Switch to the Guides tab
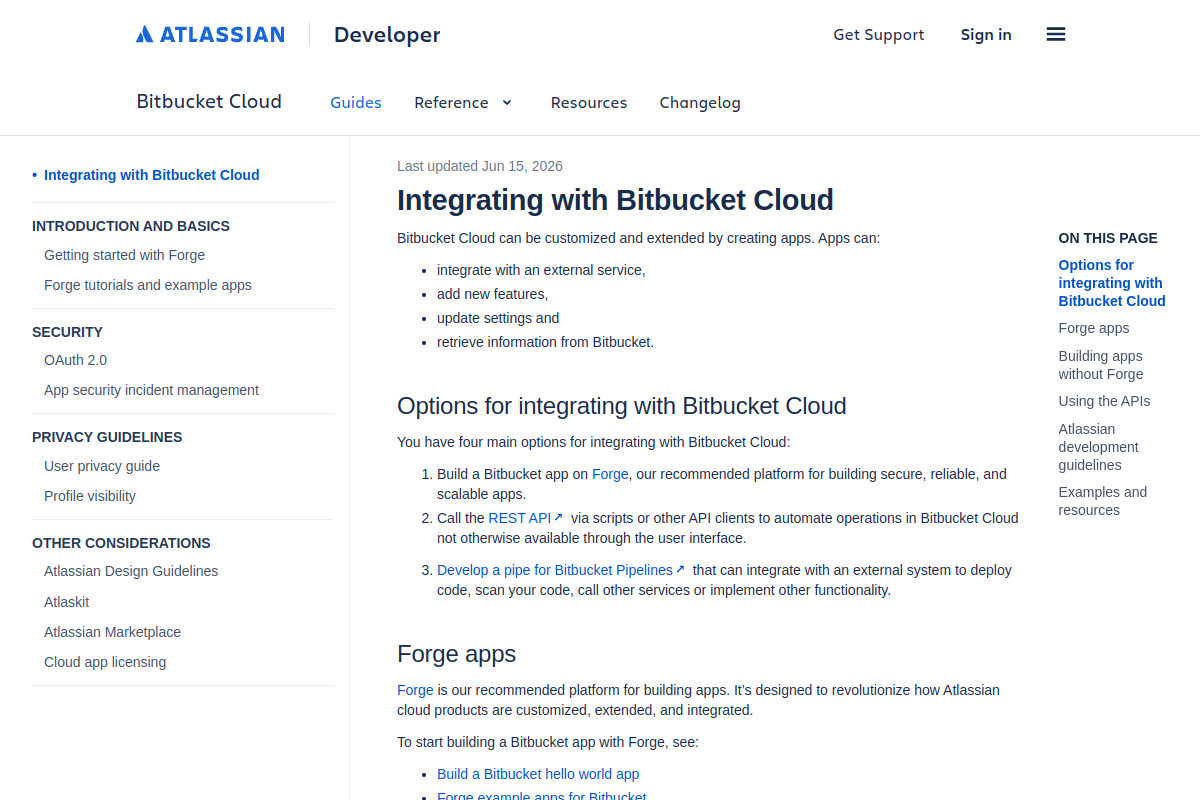The width and height of the screenshot is (1200, 800). 356,102
